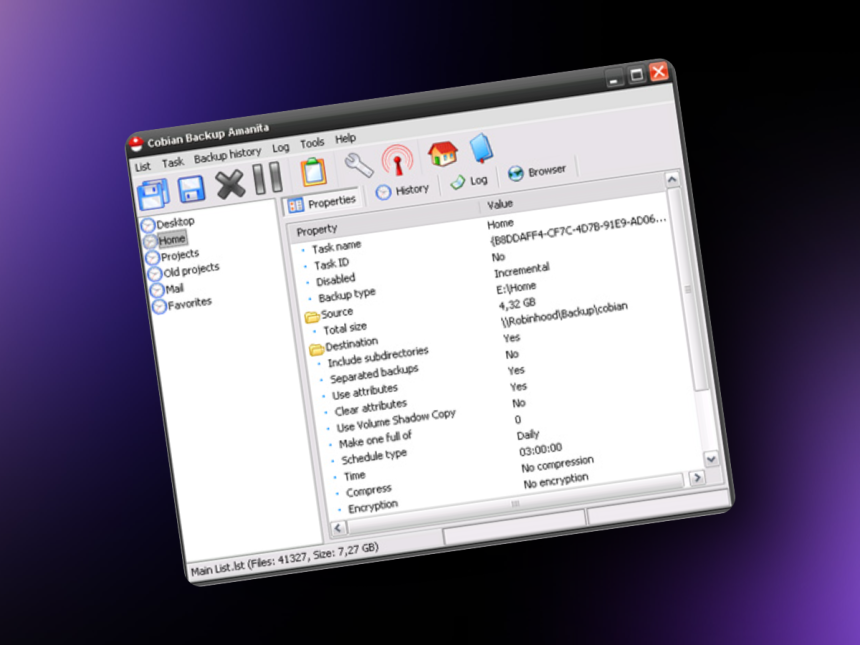Click the folder icon next to Source

click(x=312, y=316)
